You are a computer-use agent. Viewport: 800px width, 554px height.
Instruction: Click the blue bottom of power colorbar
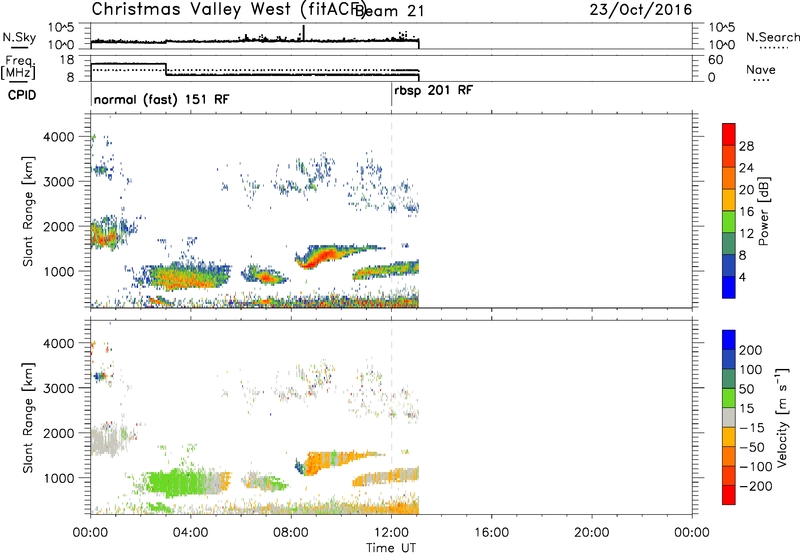(x=729, y=287)
